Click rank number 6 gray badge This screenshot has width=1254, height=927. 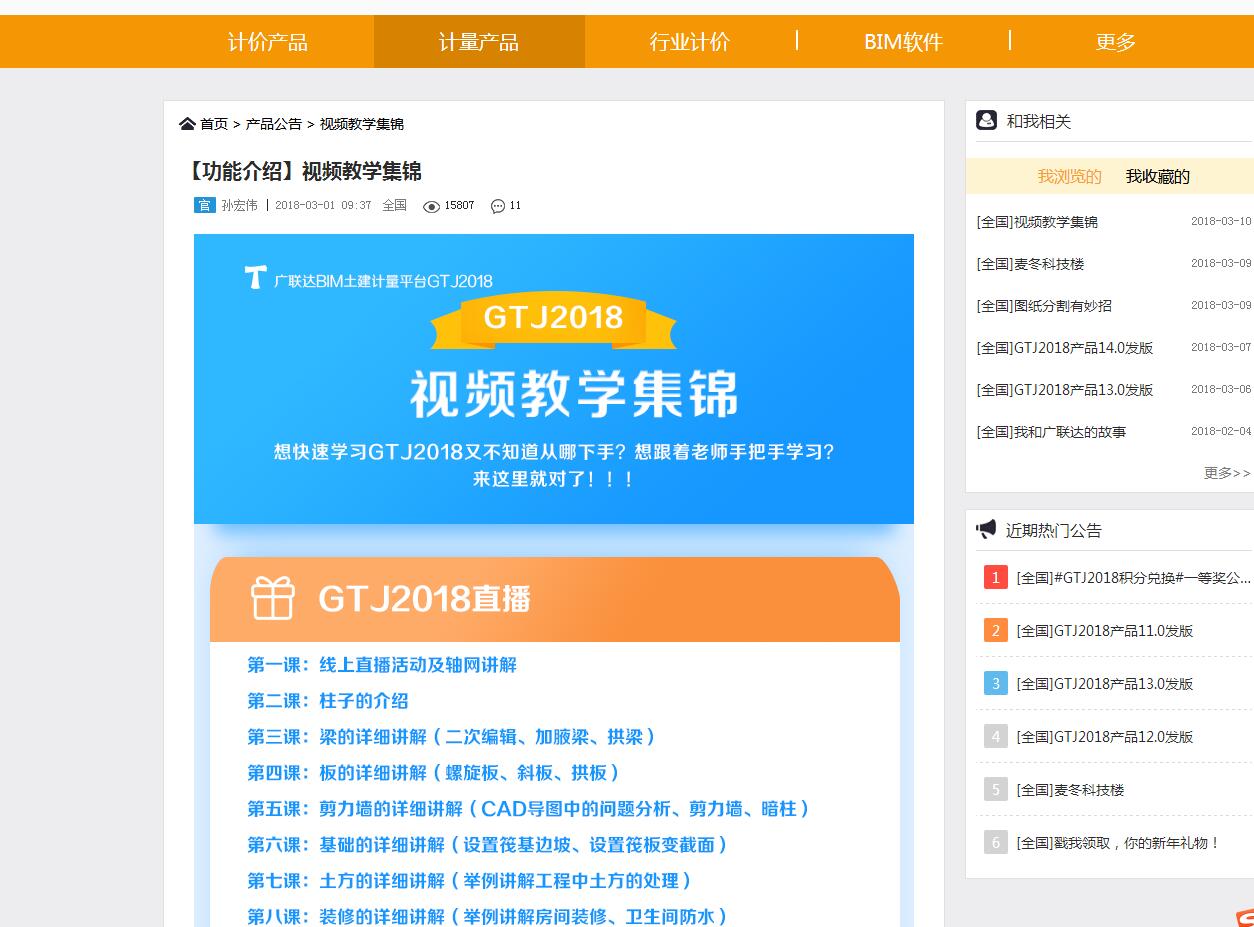[x=996, y=842]
